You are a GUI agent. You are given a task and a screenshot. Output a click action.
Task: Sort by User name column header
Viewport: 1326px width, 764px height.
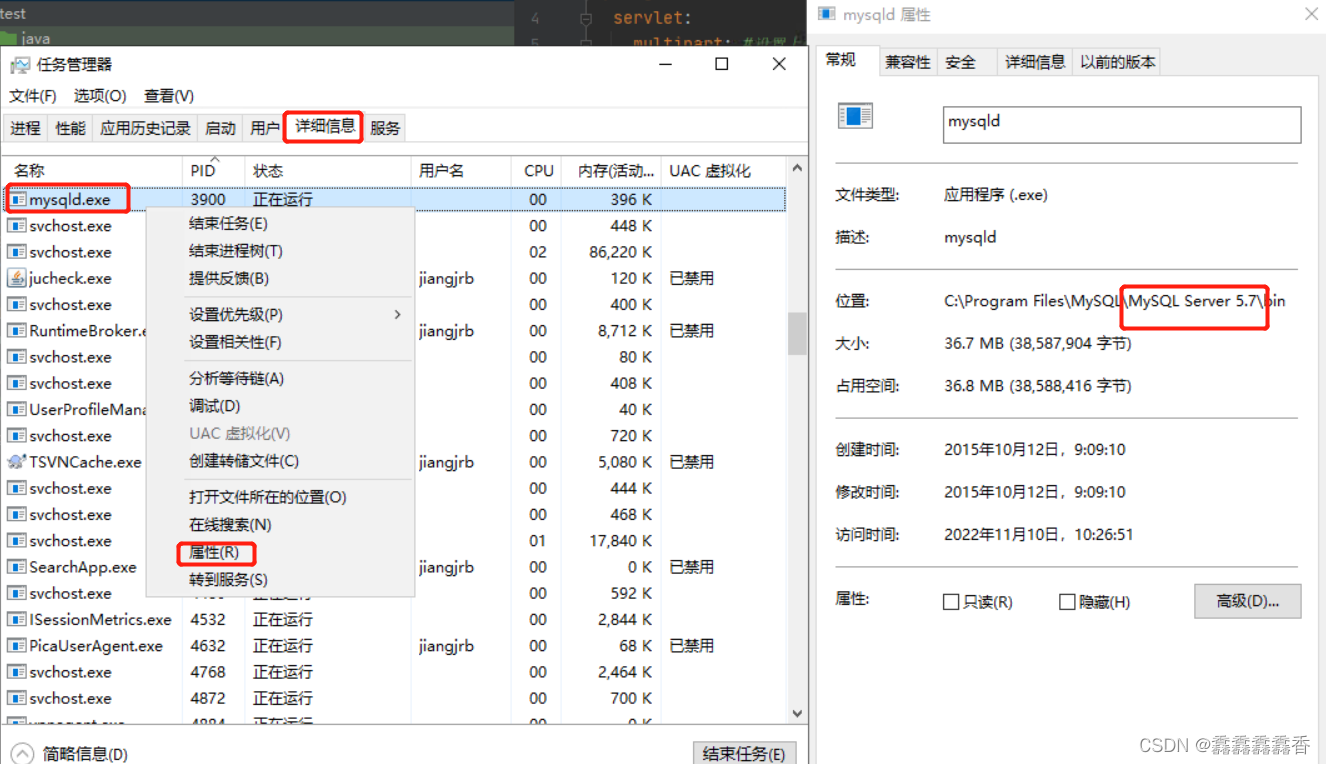pos(461,170)
